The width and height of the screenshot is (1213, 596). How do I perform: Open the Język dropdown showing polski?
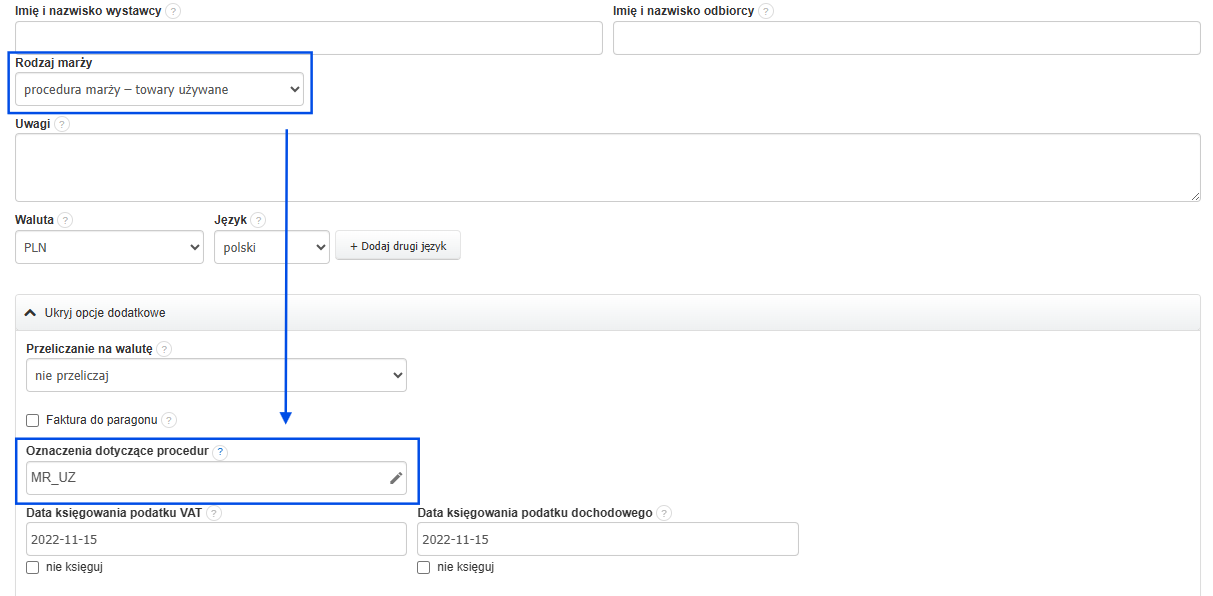point(271,248)
